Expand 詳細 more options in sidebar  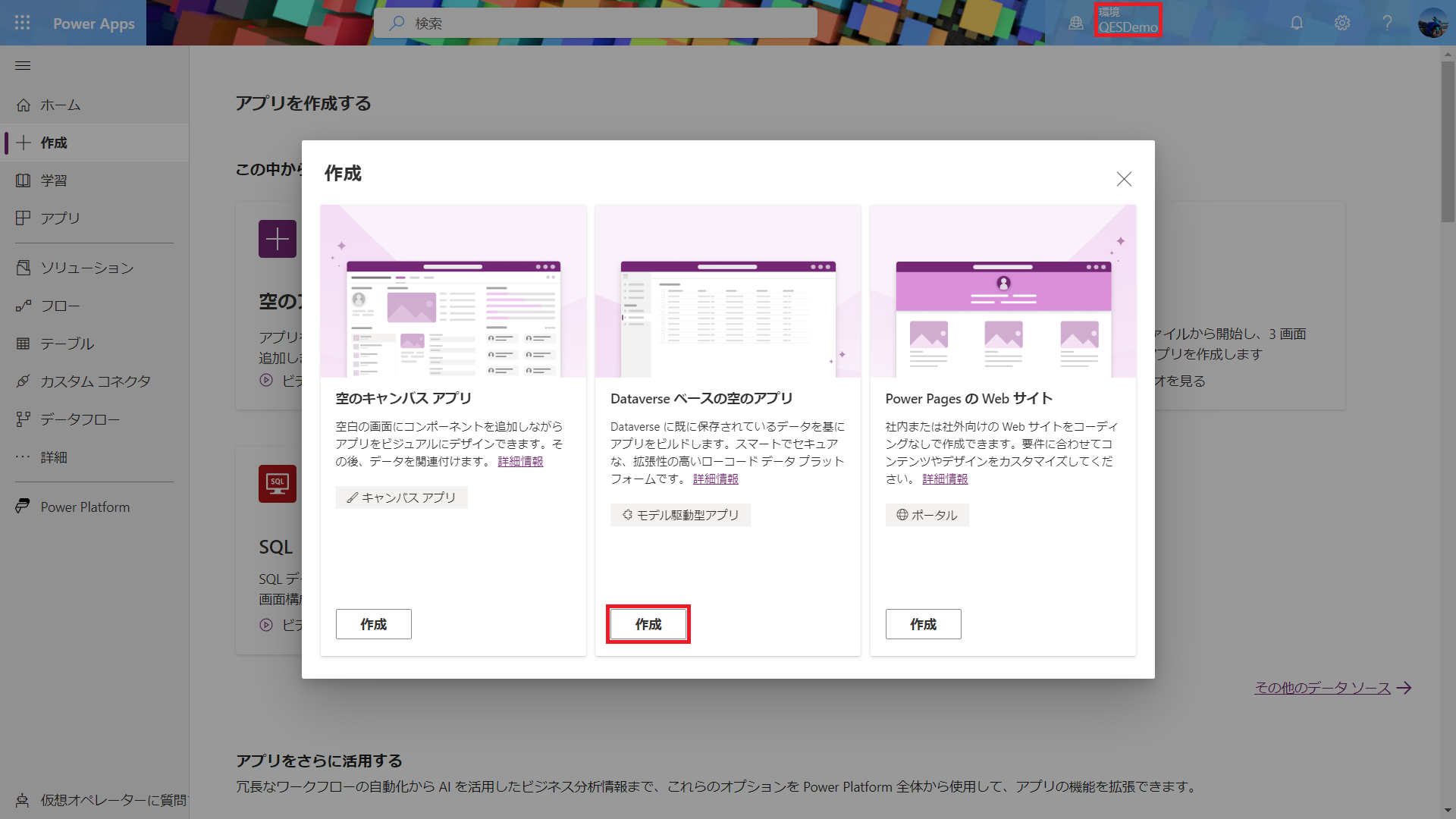pos(94,457)
